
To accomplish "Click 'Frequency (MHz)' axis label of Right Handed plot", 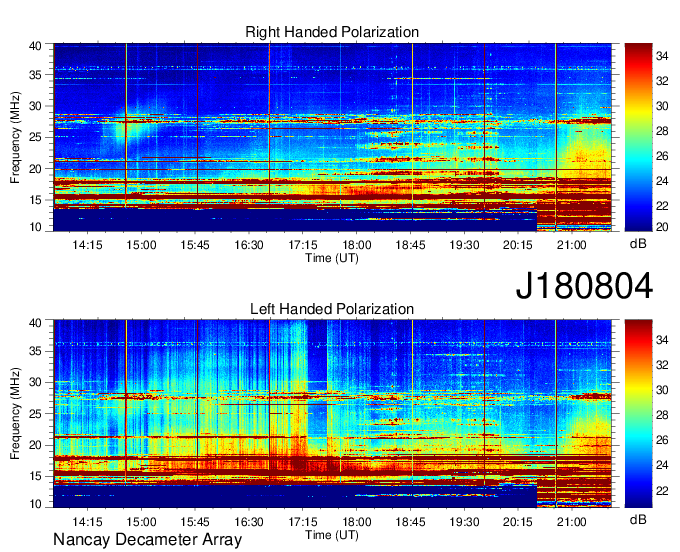I will (x=15, y=137).
